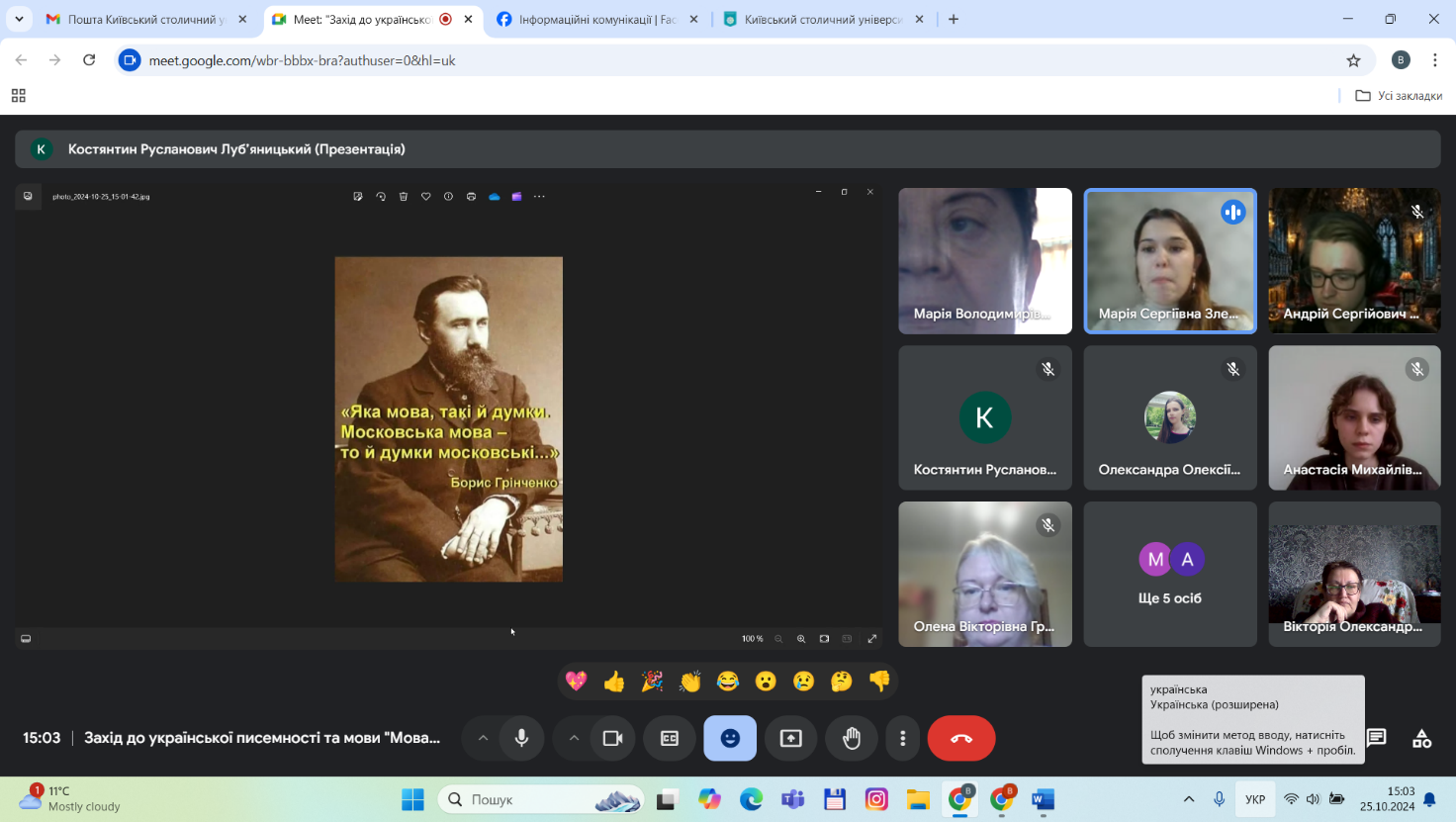Toggle the microphone mute button

[x=521, y=738]
